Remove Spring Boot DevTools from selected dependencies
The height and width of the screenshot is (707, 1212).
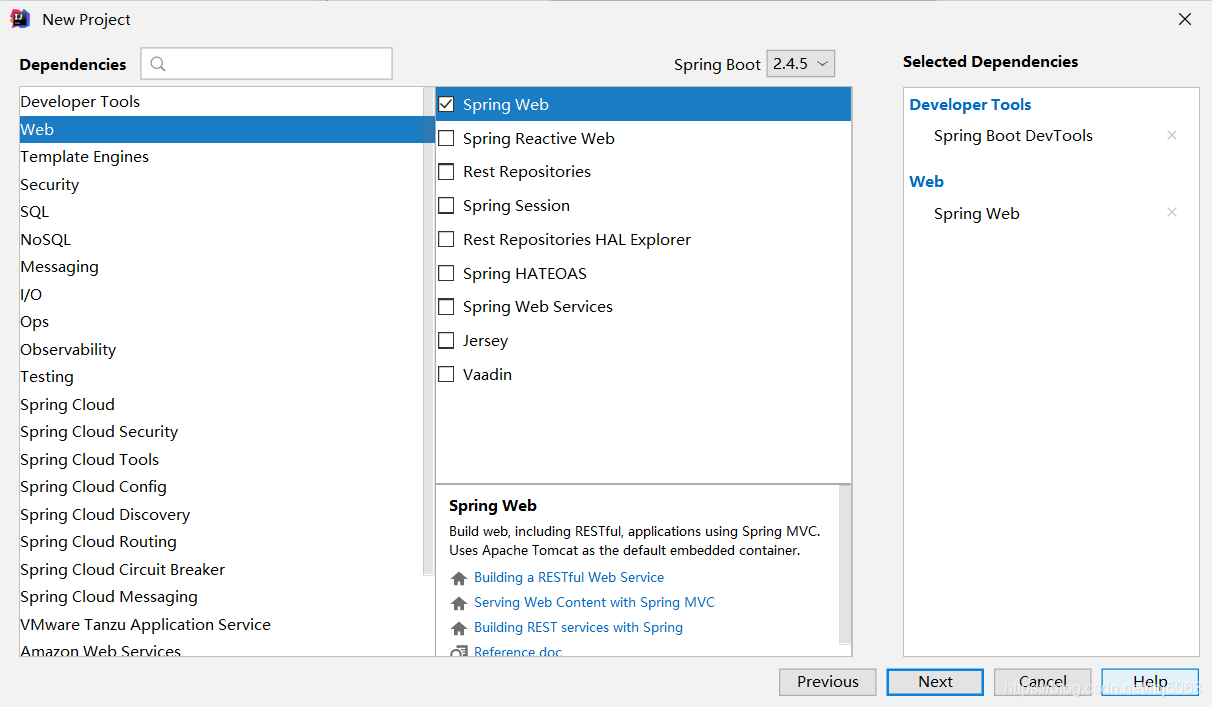[1172, 135]
